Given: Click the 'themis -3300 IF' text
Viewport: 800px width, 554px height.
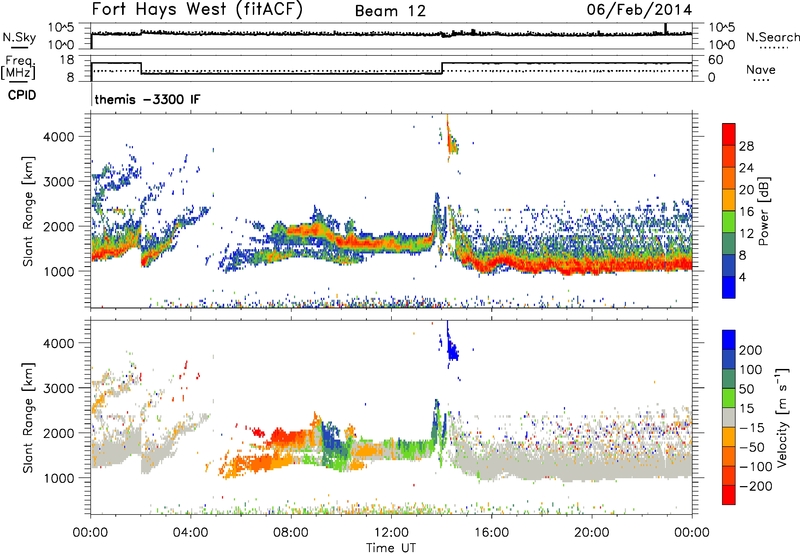Looking at the screenshot, I should click(147, 99).
